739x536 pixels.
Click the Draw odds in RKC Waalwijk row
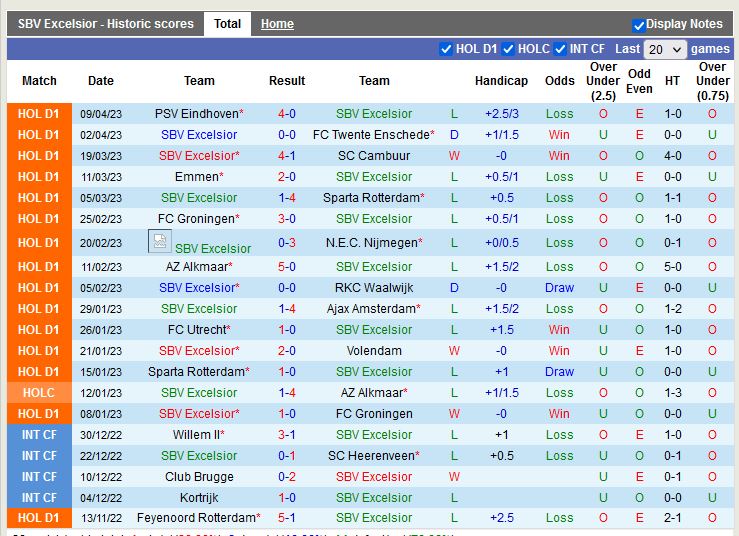[x=559, y=288]
